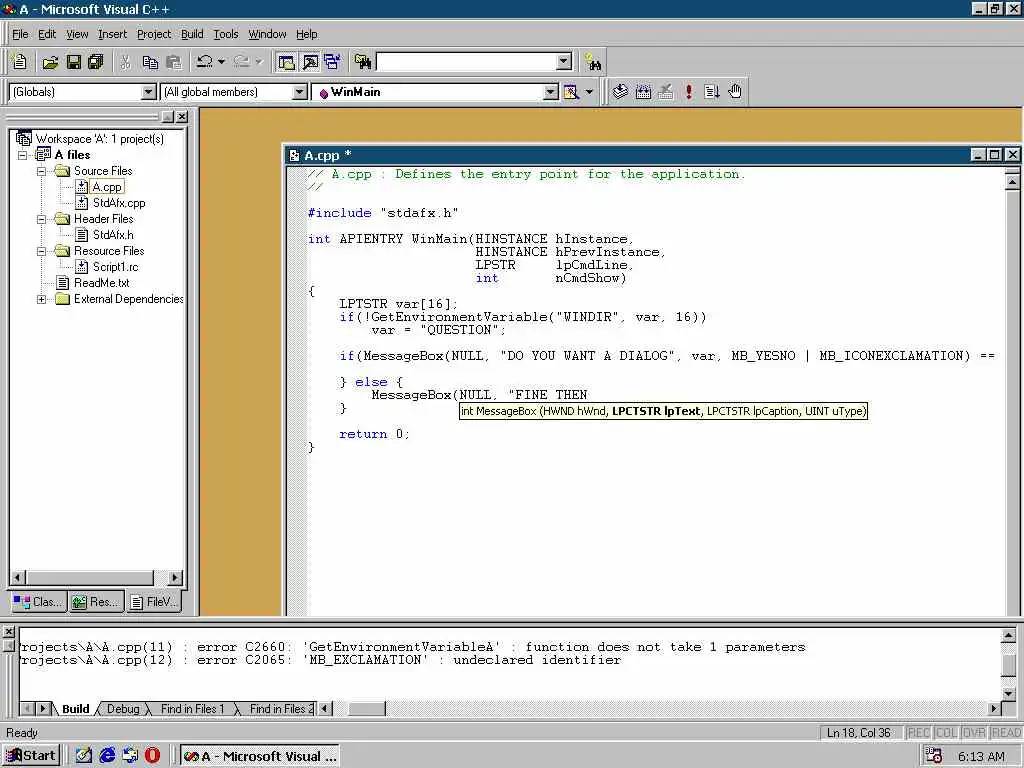
Task: Select the Build output tab
Action: 76,709
